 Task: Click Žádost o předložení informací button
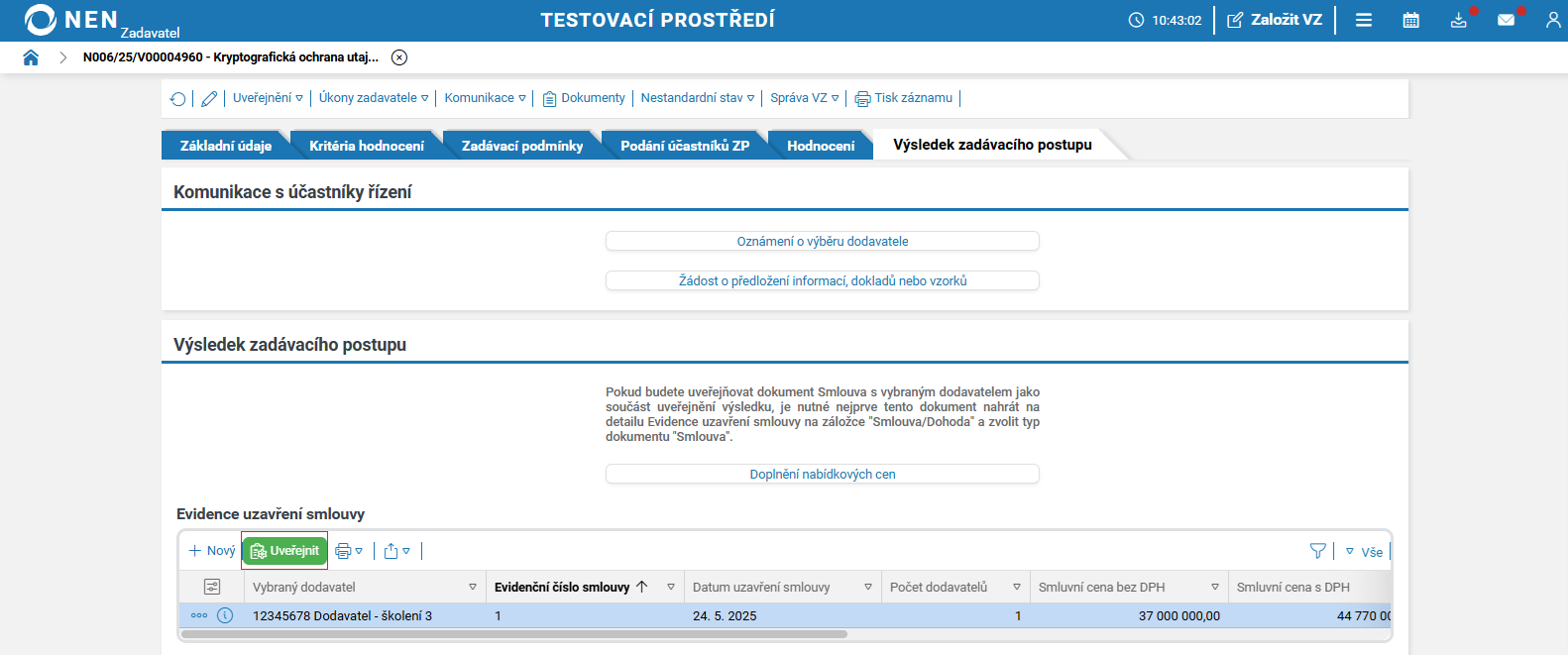pyautogui.click(x=823, y=281)
